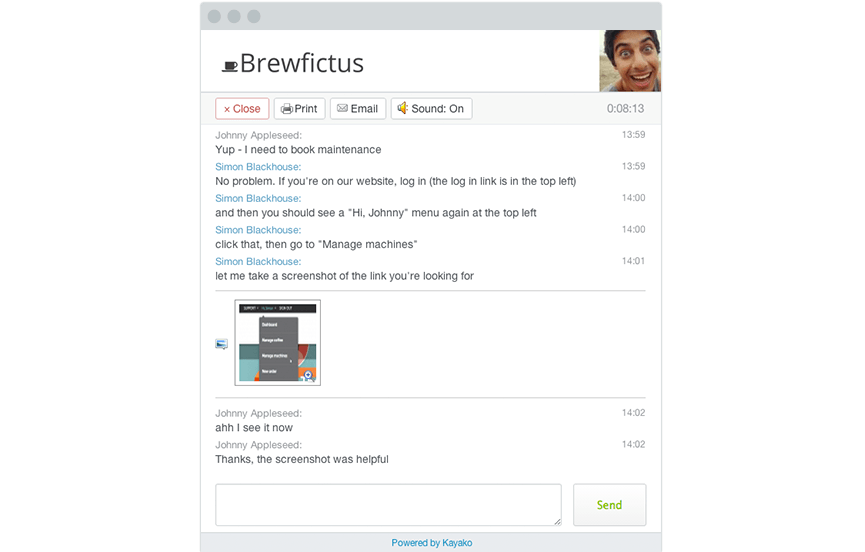Open the shared screenshot thumbnail
Image resolution: width=865 pixels, height=552 pixels.
coord(277,342)
